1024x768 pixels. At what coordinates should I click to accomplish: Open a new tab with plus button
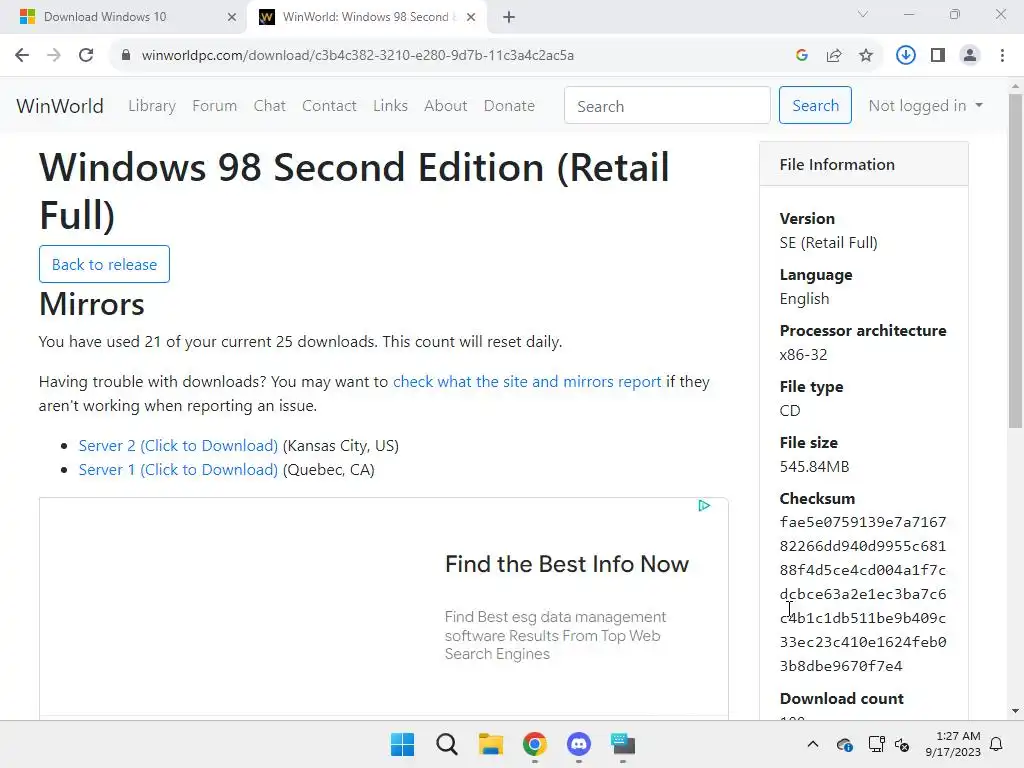click(x=509, y=17)
